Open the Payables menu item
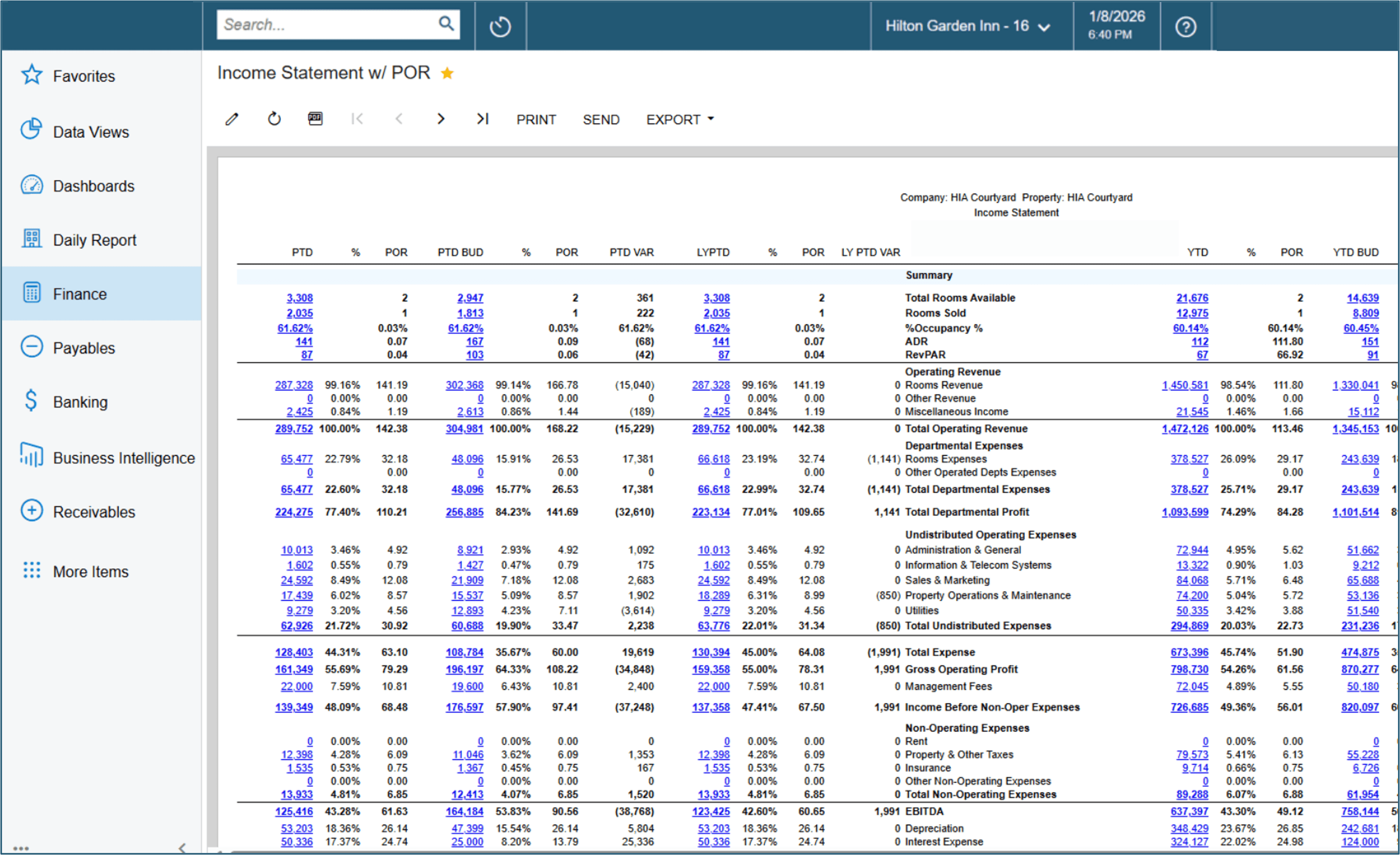The image size is (1400, 855). point(84,348)
